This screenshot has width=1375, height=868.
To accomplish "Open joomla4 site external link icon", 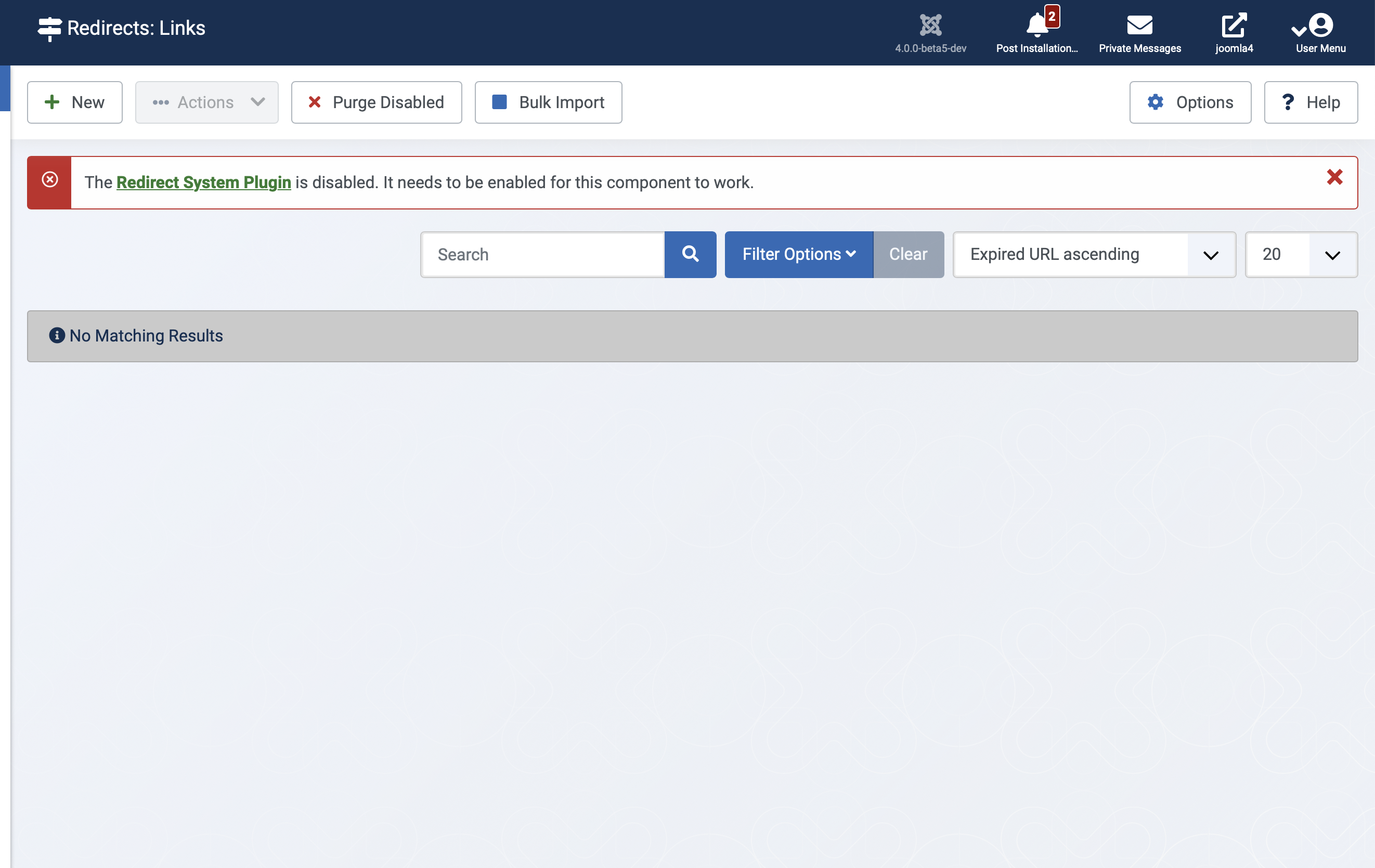I will coord(1234,25).
